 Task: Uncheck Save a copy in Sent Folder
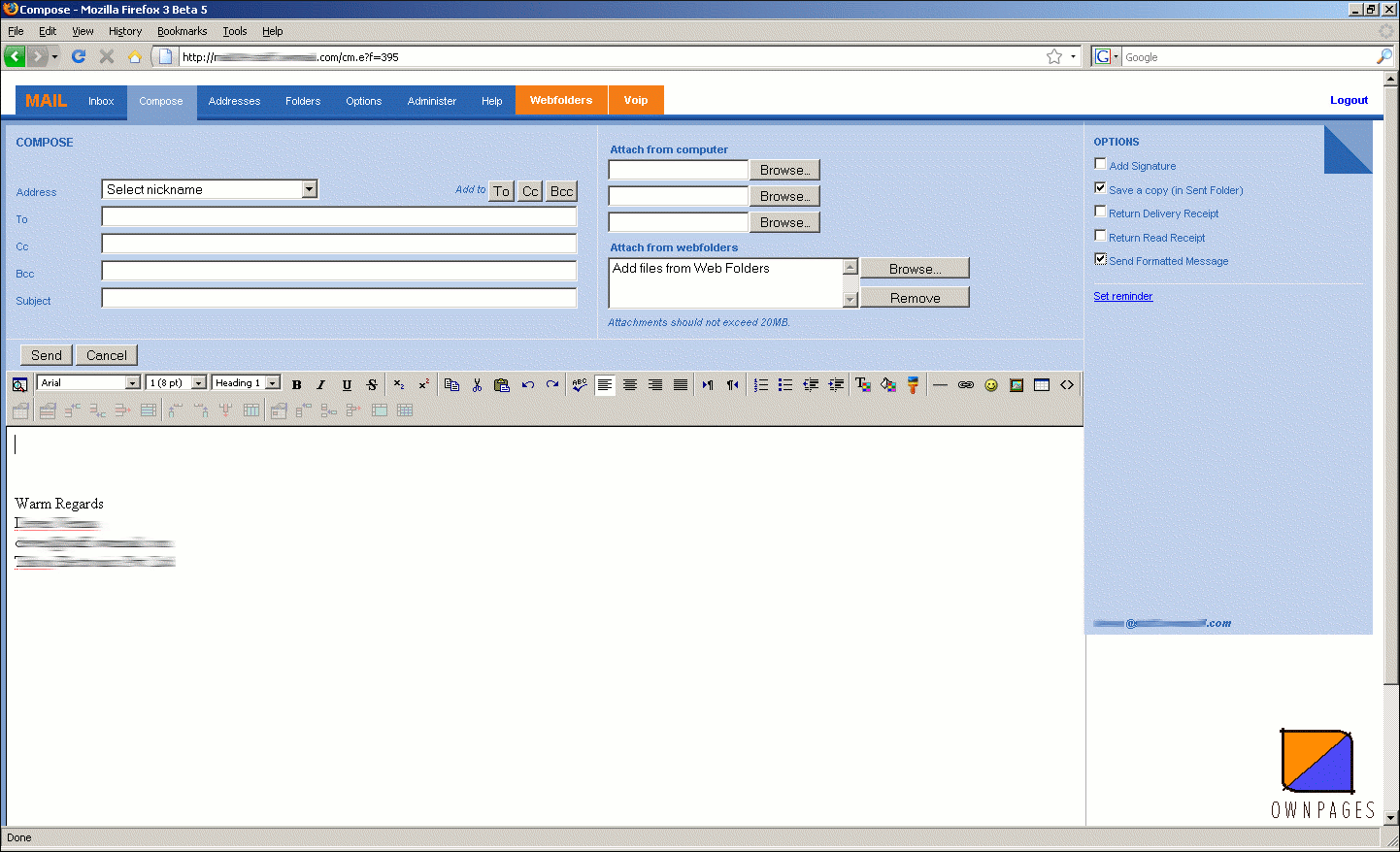1100,188
